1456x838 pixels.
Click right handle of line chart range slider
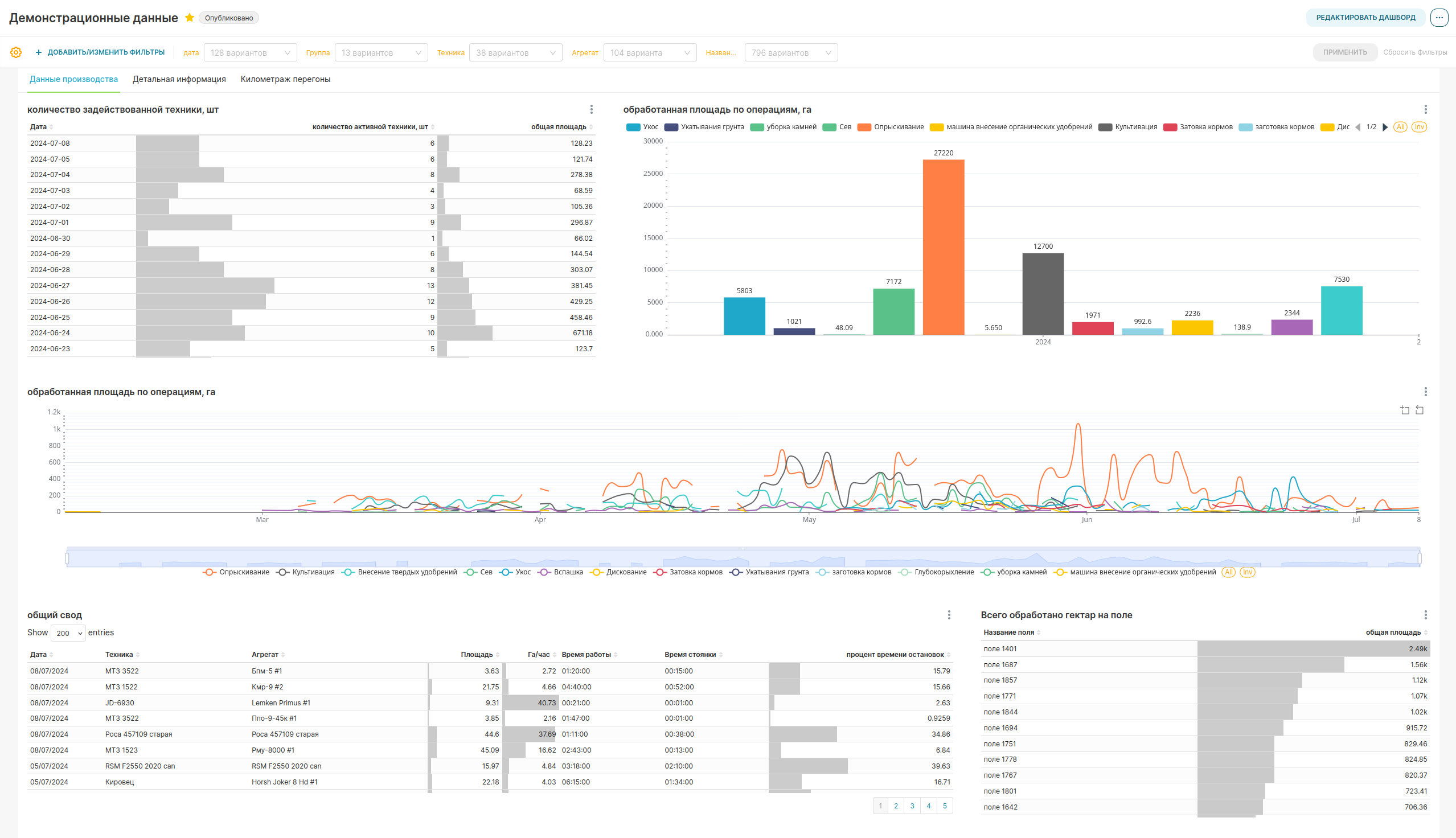[1420, 558]
